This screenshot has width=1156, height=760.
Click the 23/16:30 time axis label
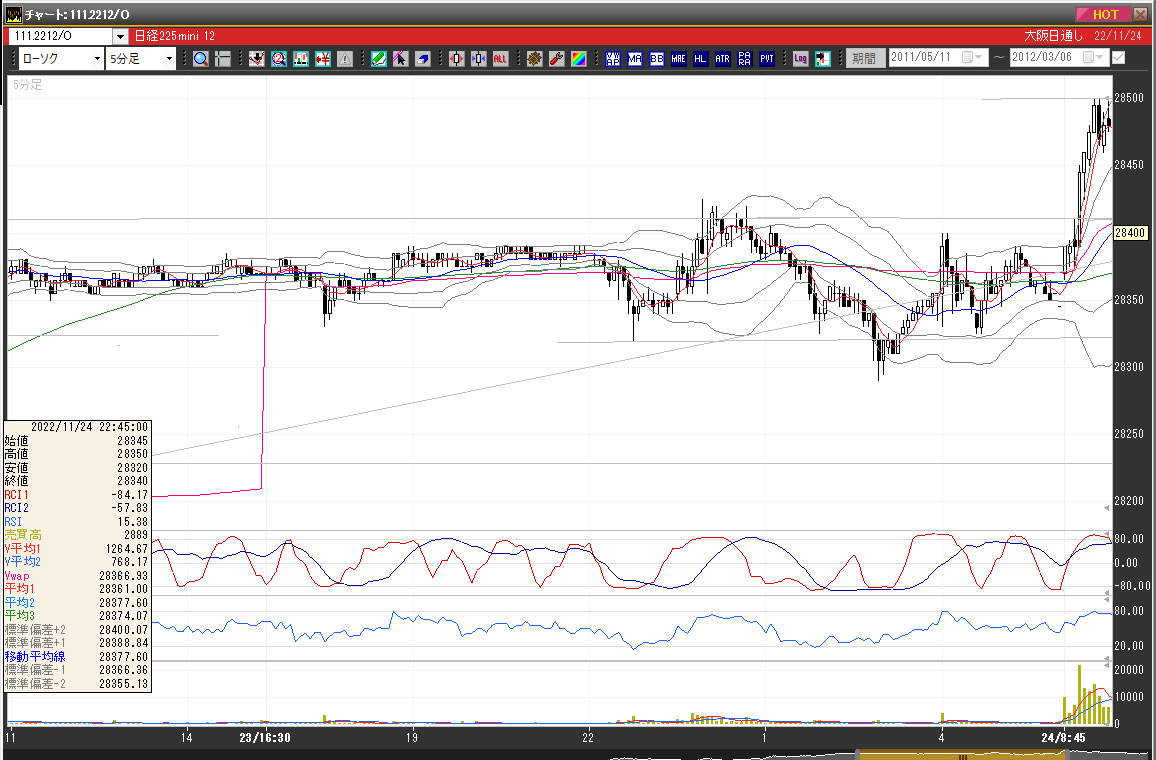click(x=265, y=737)
